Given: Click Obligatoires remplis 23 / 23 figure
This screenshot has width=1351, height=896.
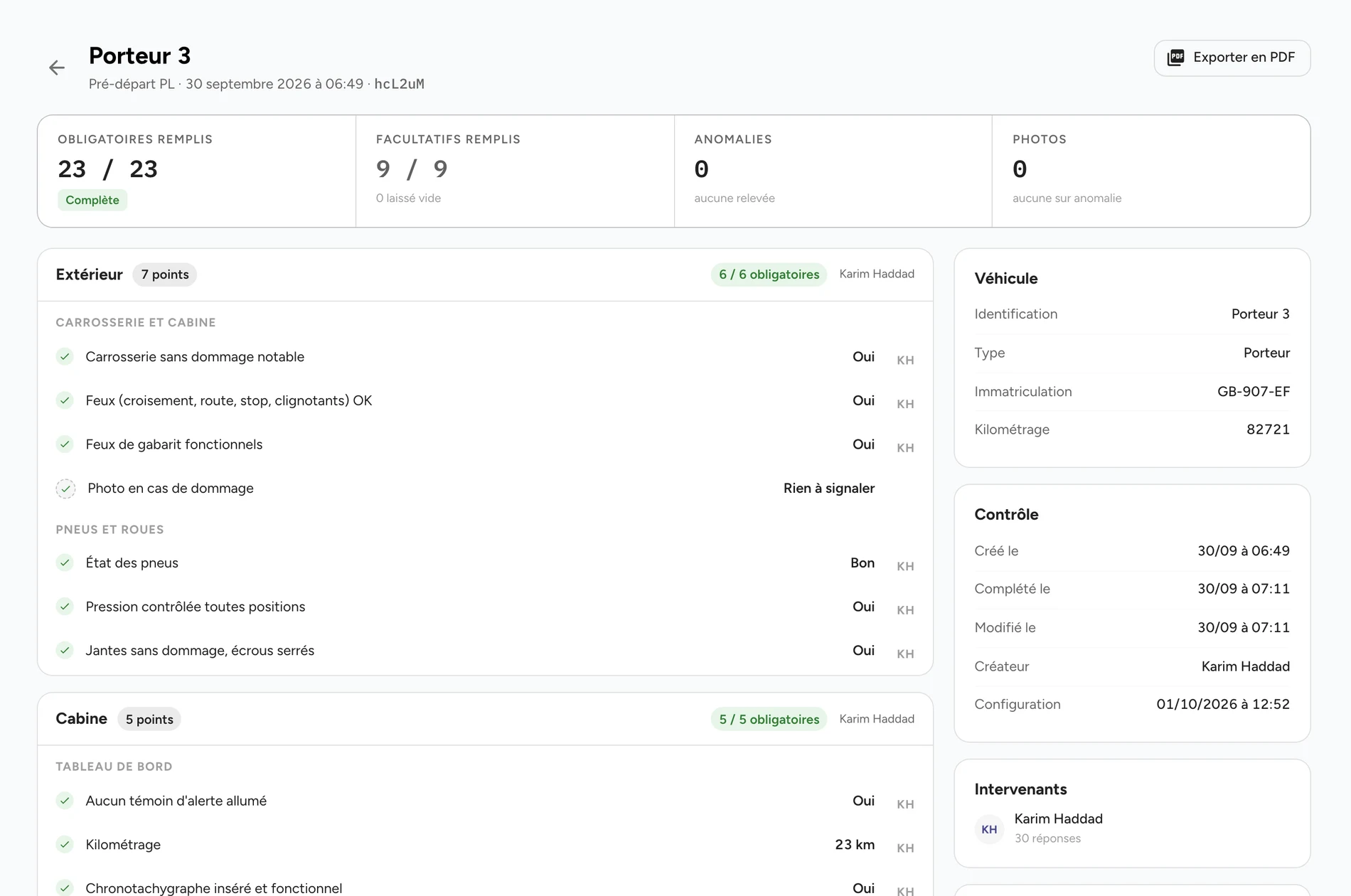Looking at the screenshot, I should (x=107, y=169).
